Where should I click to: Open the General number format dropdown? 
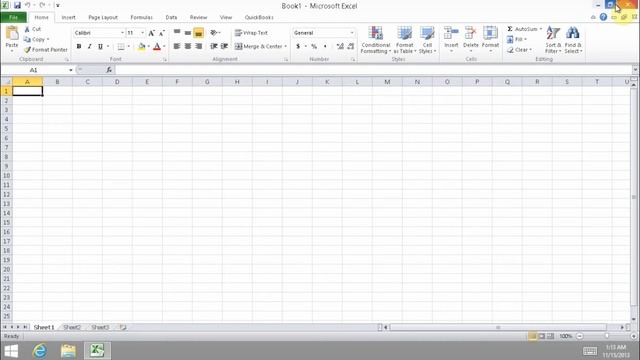[x=352, y=33]
